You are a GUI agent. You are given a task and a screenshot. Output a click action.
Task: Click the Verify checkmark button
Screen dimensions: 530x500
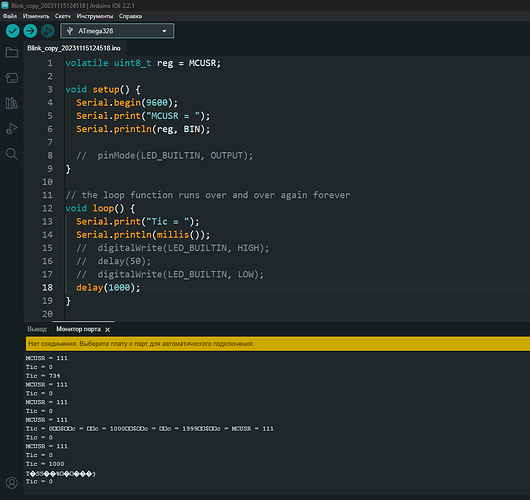(13, 31)
